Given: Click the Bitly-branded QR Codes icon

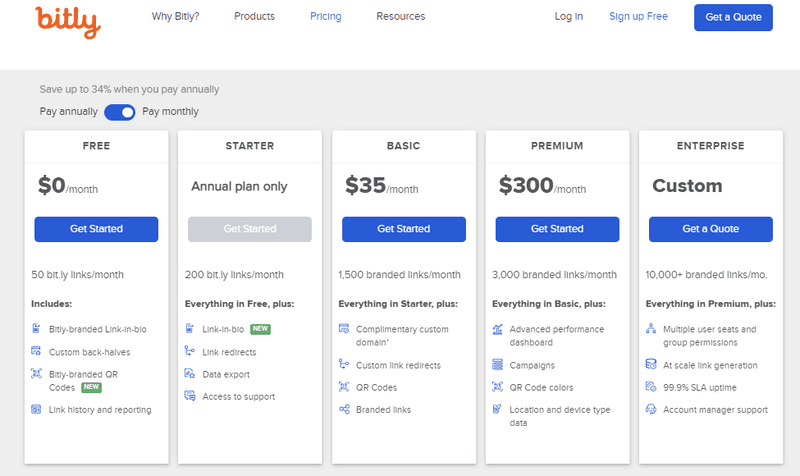Looking at the screenshot, I should (36, 373).
